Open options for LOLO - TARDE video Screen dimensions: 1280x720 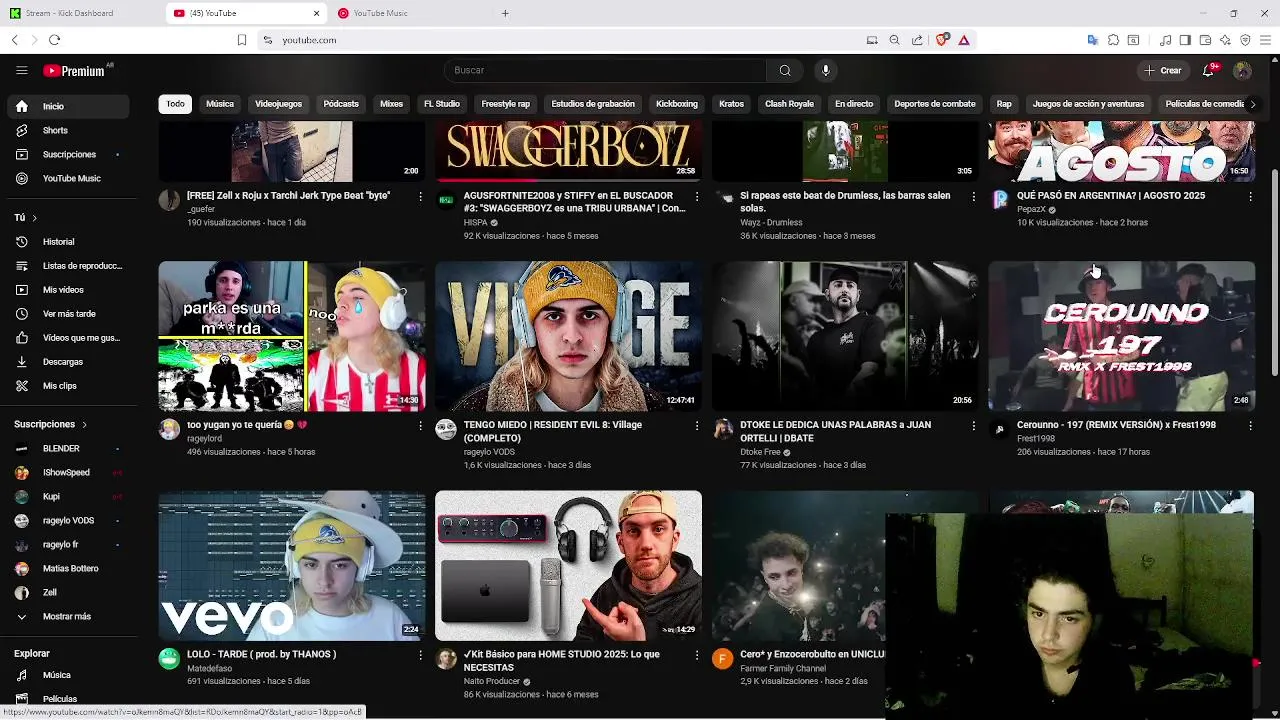[420, 654]
